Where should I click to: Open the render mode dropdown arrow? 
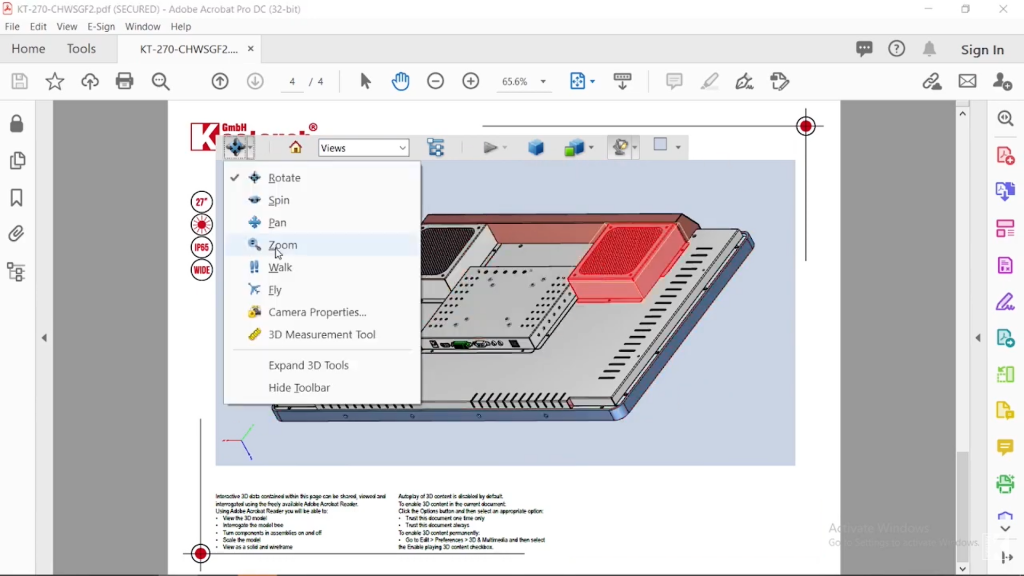click(x=592, y=147)
